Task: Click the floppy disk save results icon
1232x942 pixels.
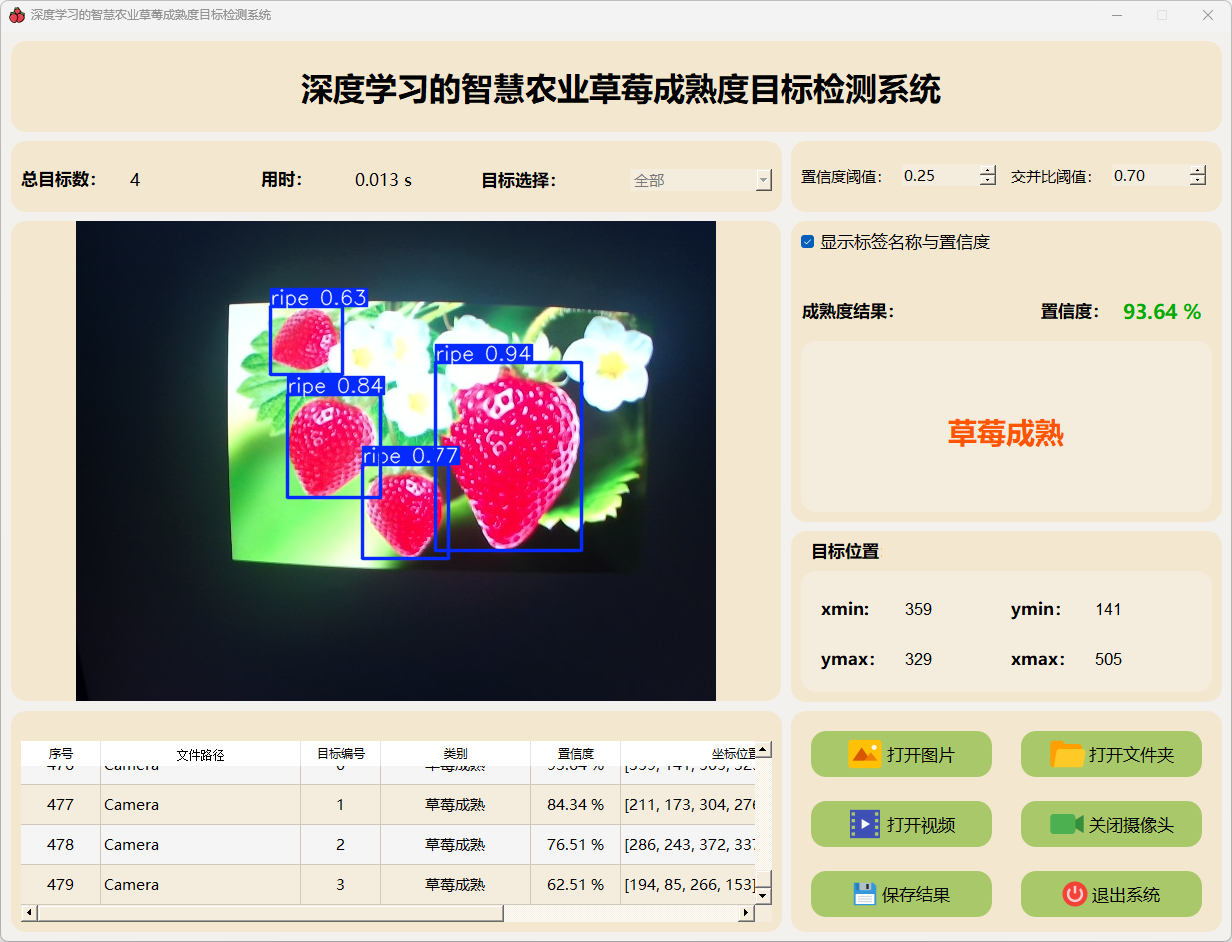Action: [864, 894]
